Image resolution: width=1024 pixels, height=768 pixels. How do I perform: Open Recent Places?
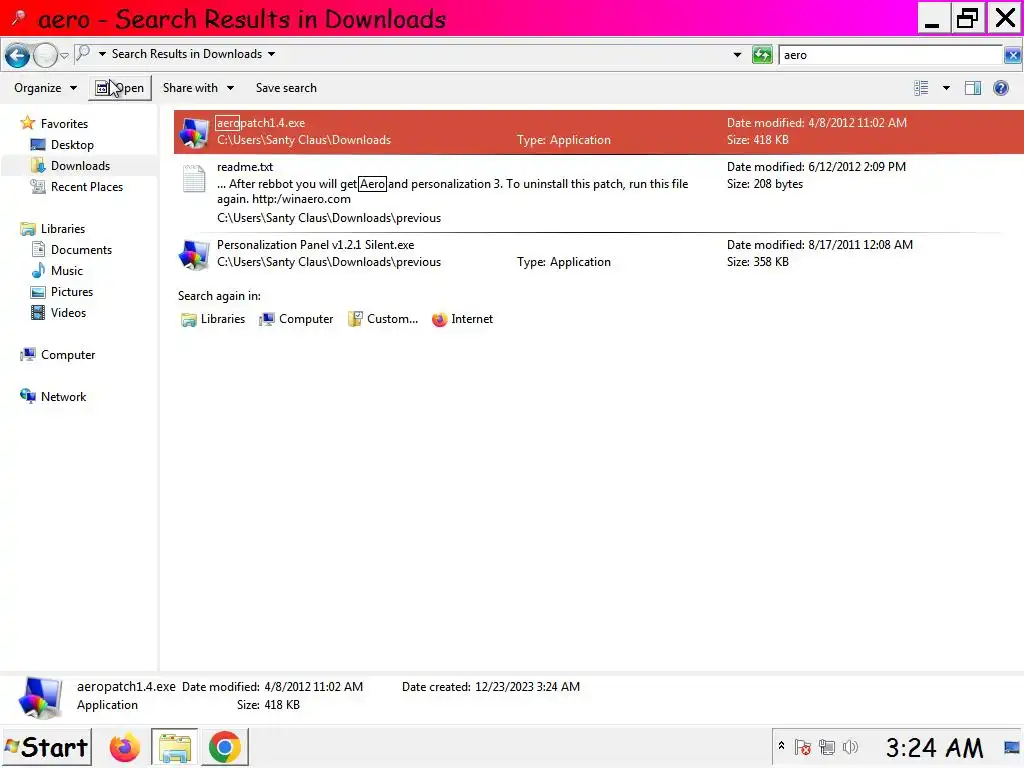coord(87,187)
